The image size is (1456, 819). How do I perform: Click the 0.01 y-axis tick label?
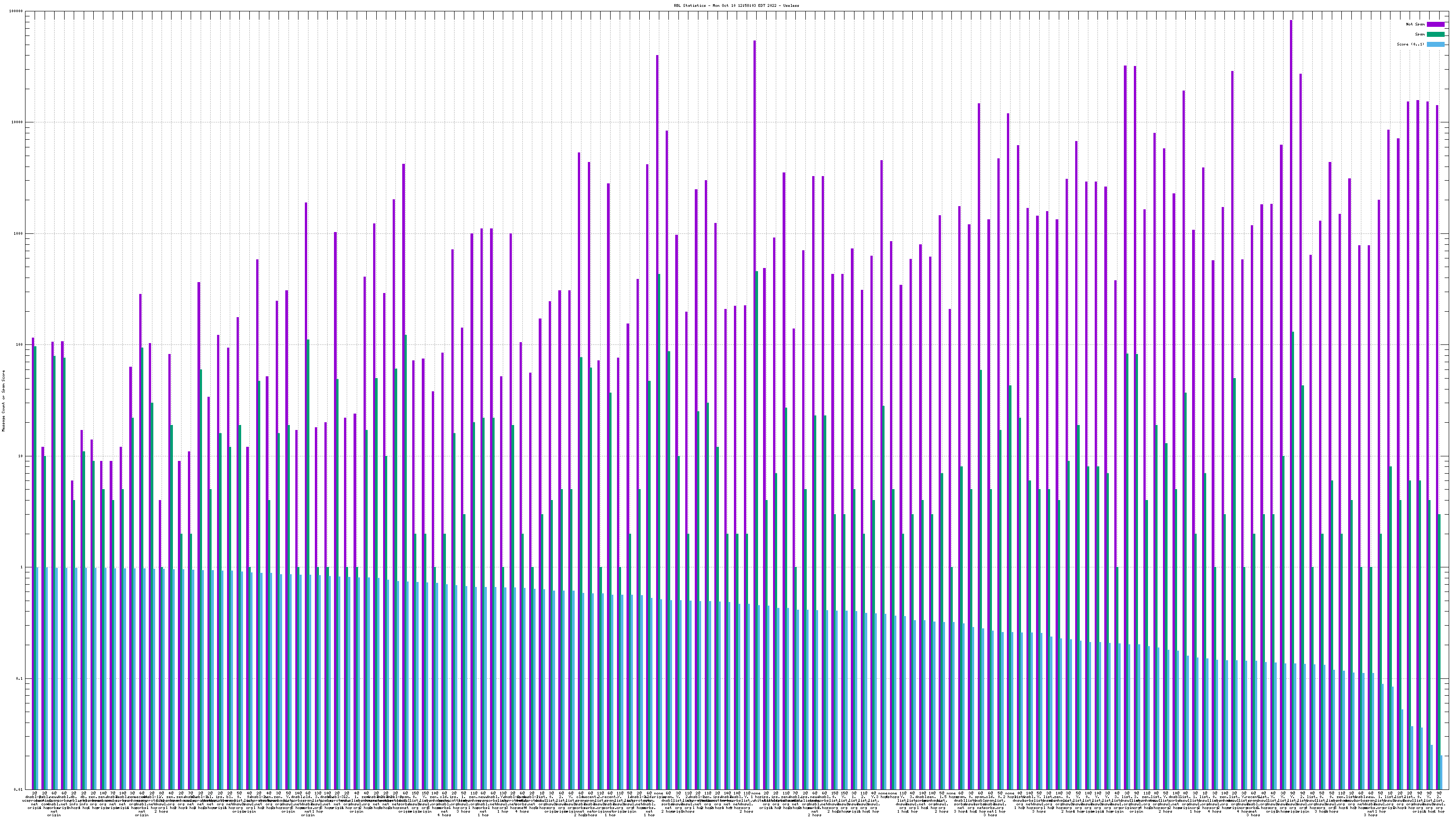click(19, 789)
